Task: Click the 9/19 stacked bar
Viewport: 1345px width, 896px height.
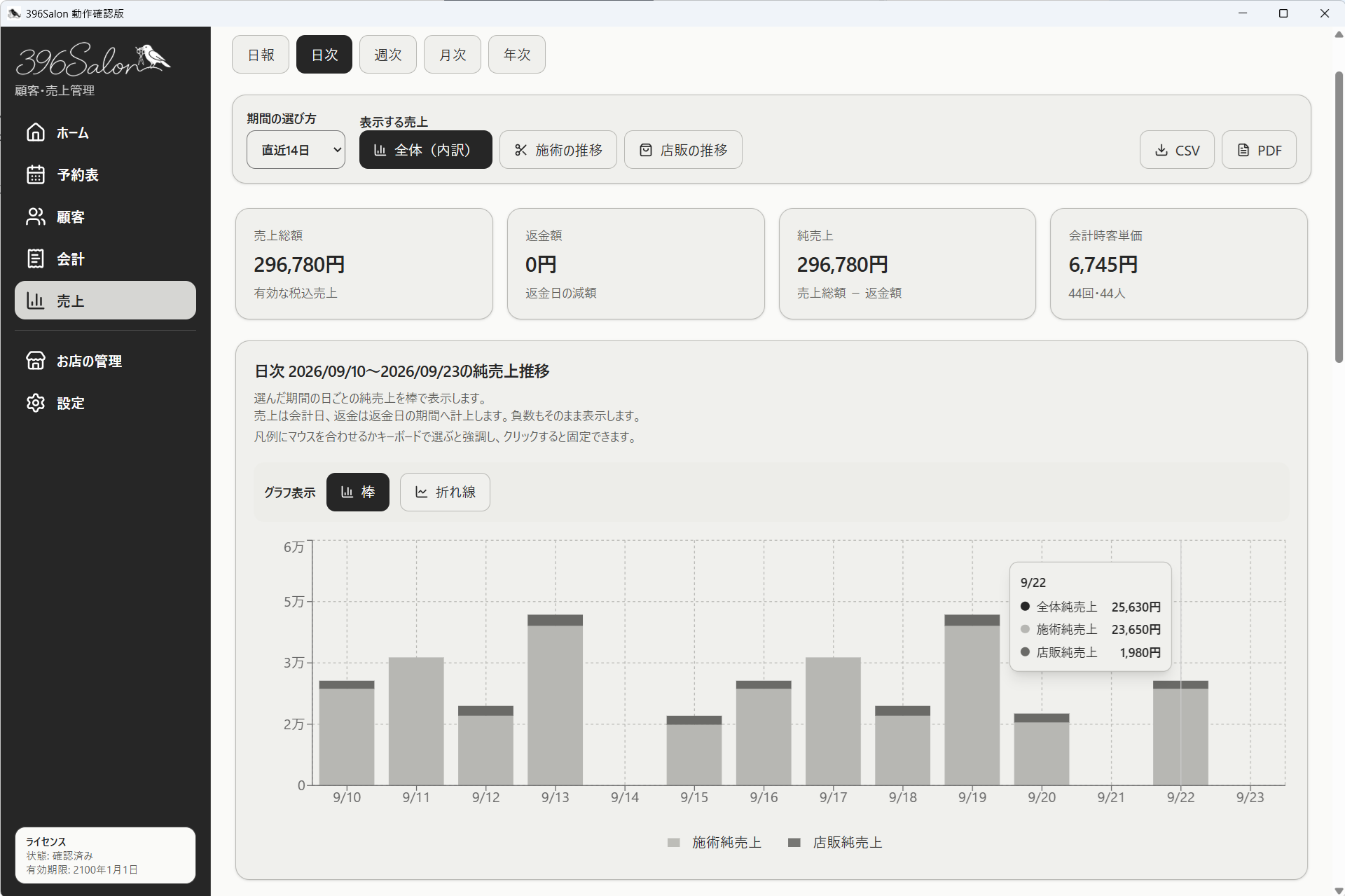Action: (972, 700)
